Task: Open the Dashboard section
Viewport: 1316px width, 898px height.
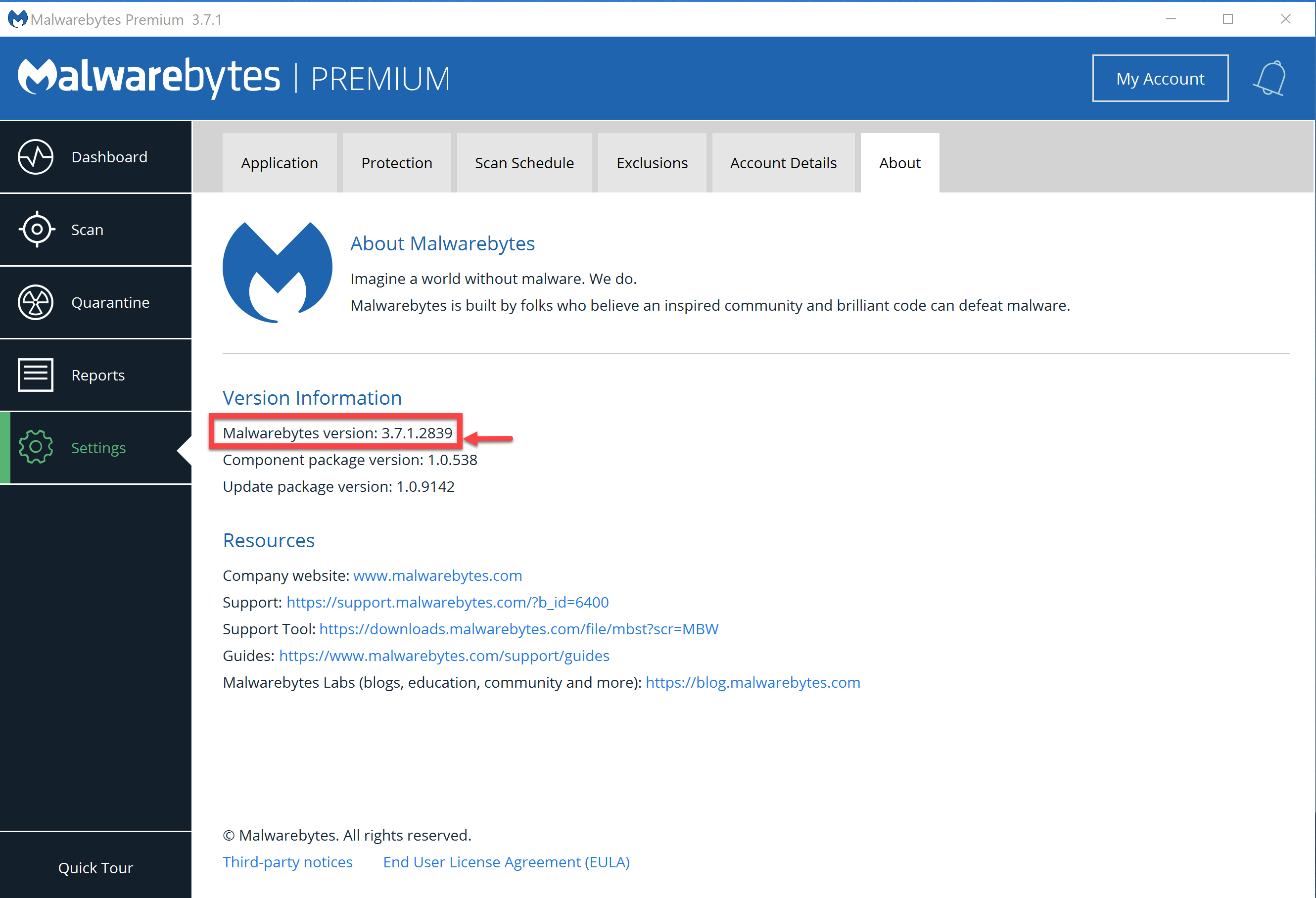Action: [95, 157]
